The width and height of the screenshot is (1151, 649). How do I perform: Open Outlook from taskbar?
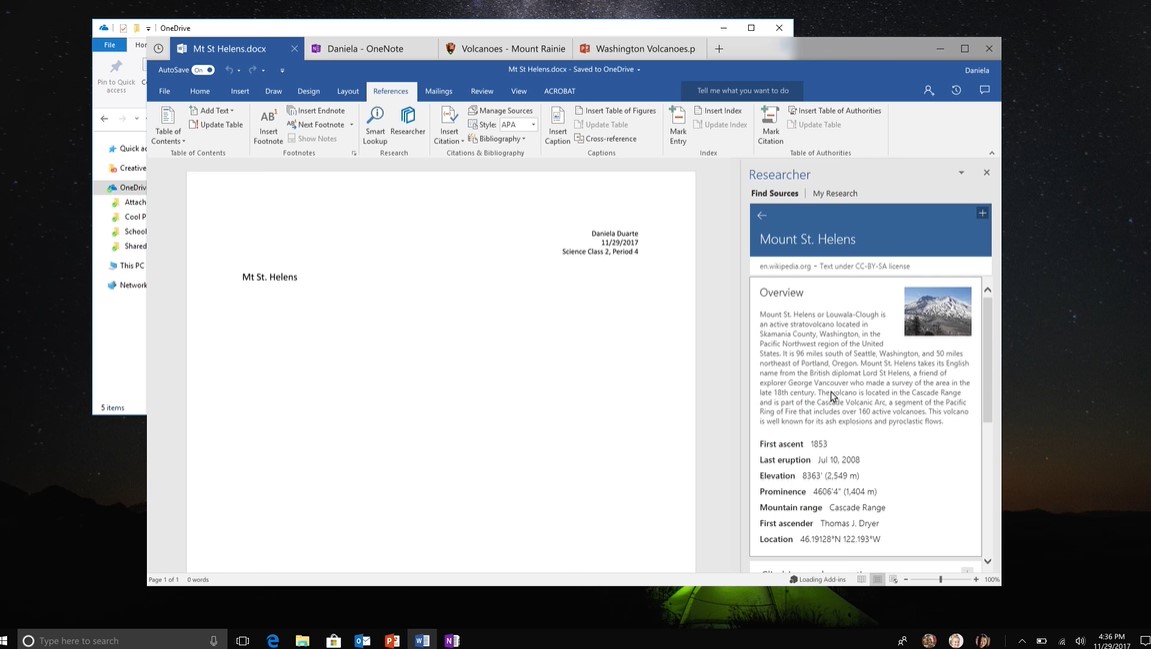click(363, 640)
